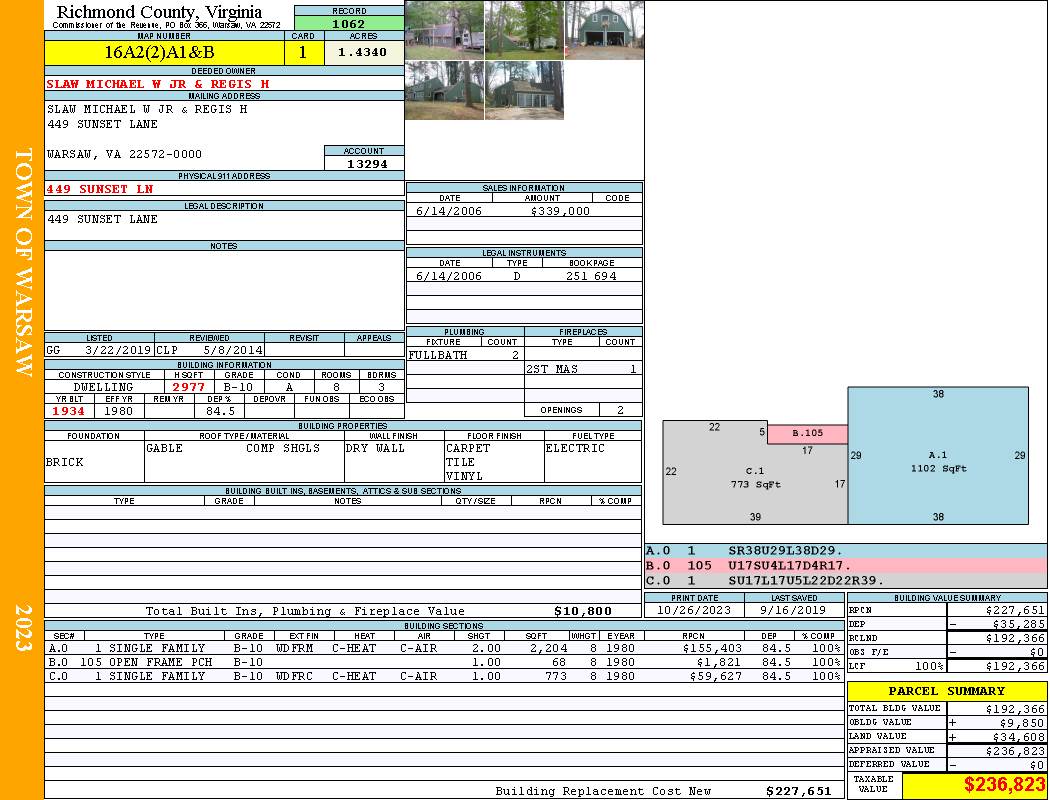Select FULLBATH plumbing fixture entry
The width and height of the screenshot is (1050, 800).
(438, 355)
